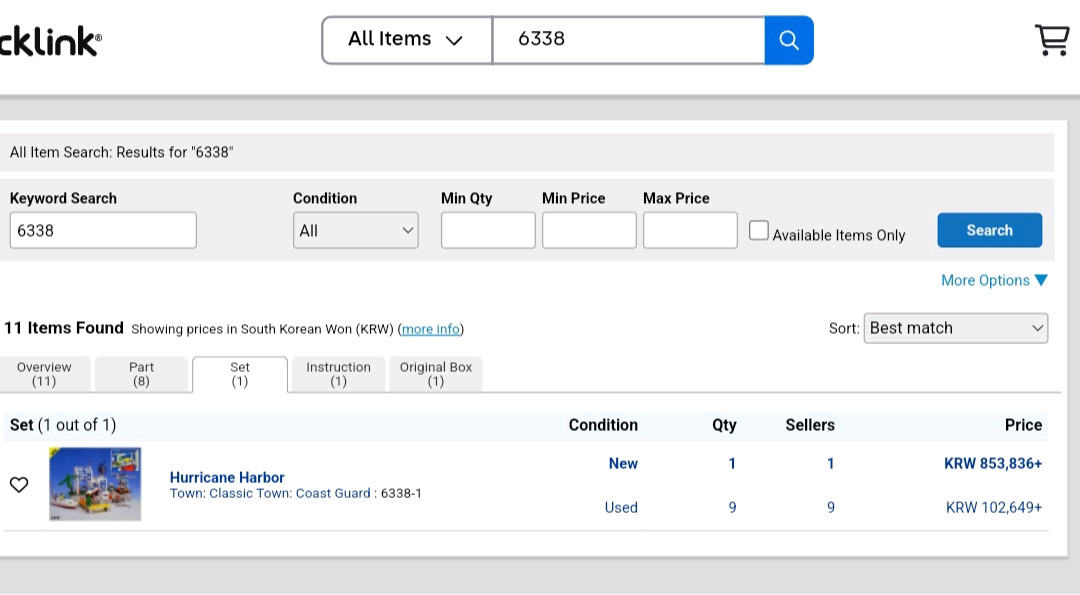Click the Hurricane Harbor set thumbnail
This screenshot has width=1080, height=595.
pos(95,484)
